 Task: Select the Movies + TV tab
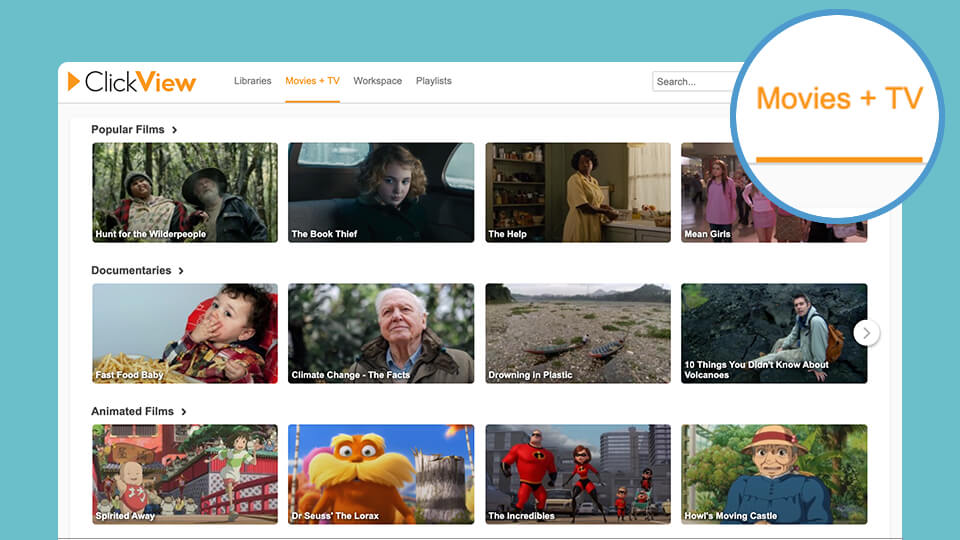coord(312,81)
